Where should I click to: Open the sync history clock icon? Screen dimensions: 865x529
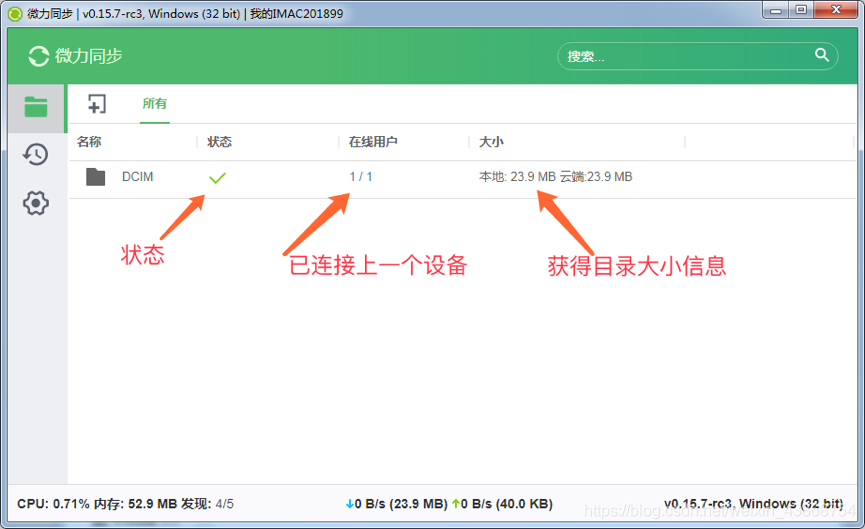35,154
